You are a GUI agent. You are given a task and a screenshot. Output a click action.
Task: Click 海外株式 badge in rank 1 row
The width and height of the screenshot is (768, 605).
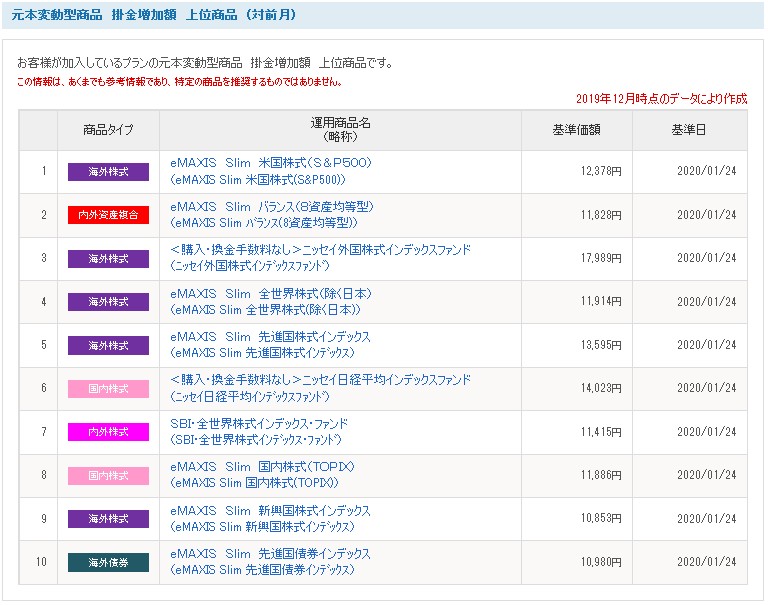[x=108, y=172]
